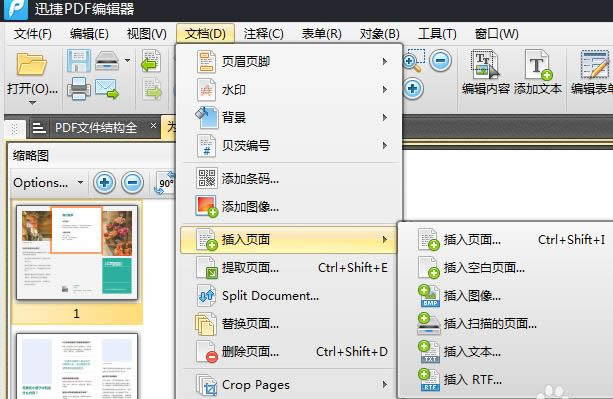This screenshot has width=613, height=399.
Task: Open the 文件(F) menu
Action: (32, 34)
